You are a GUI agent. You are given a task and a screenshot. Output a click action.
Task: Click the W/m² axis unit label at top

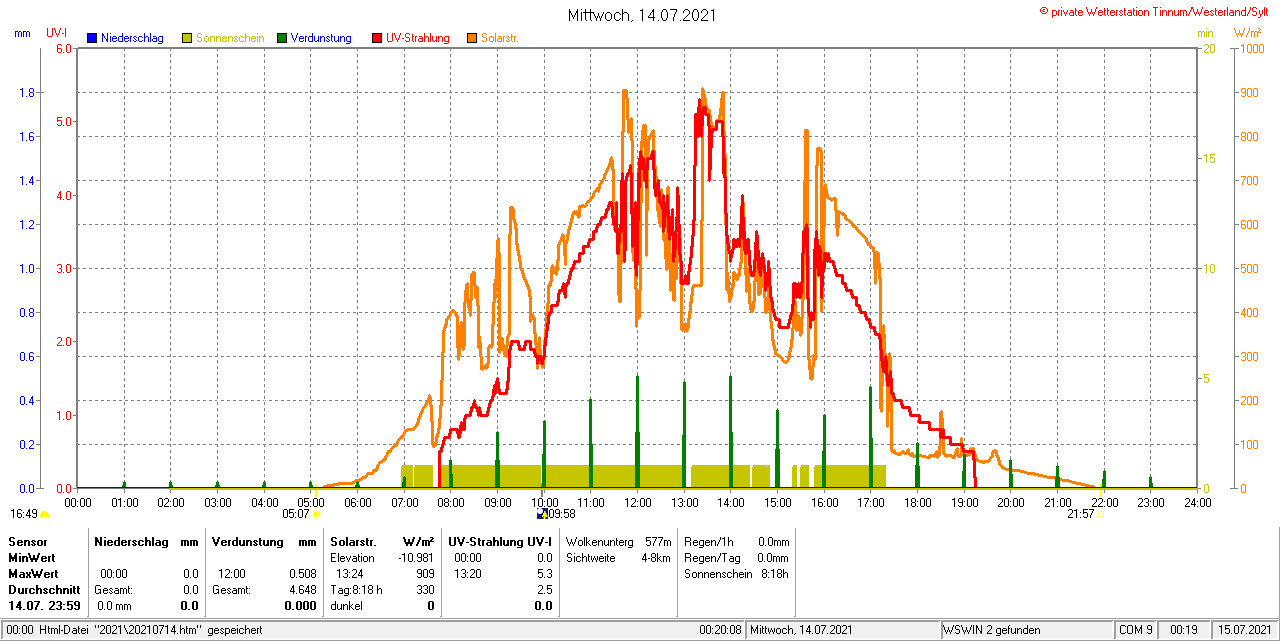click(x=1247, y=33)
